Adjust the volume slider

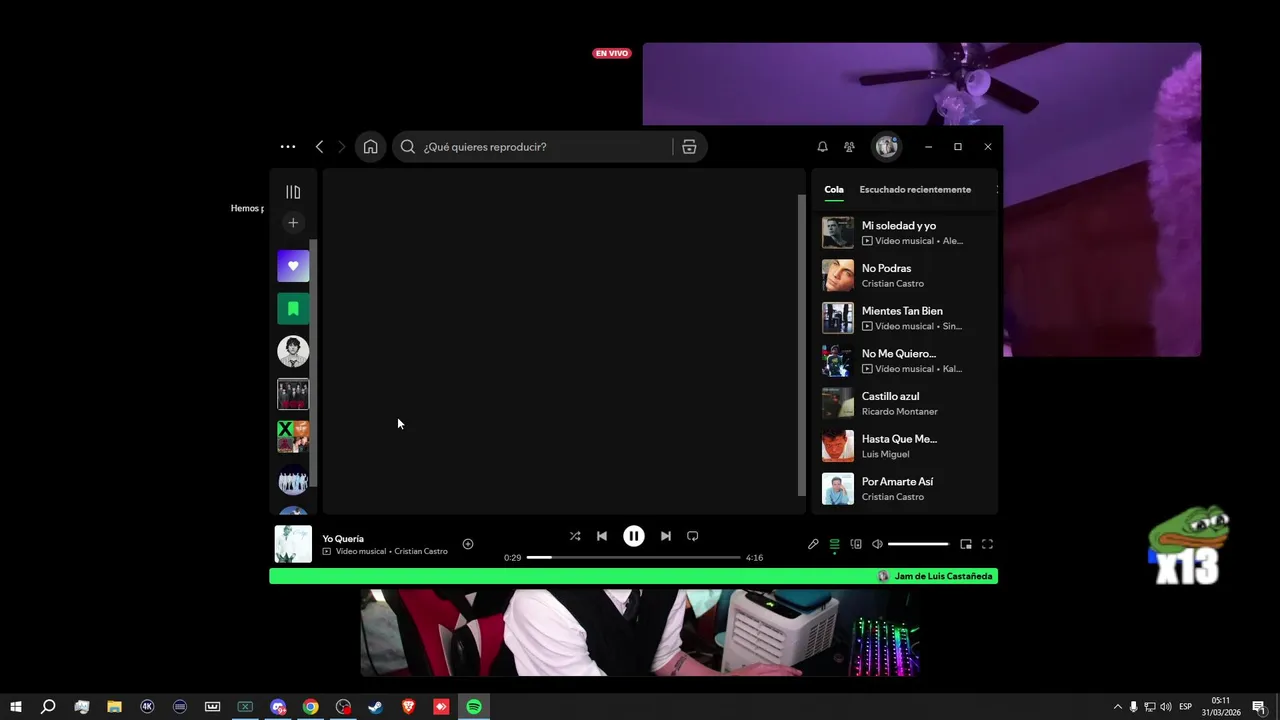coord(918,544)
